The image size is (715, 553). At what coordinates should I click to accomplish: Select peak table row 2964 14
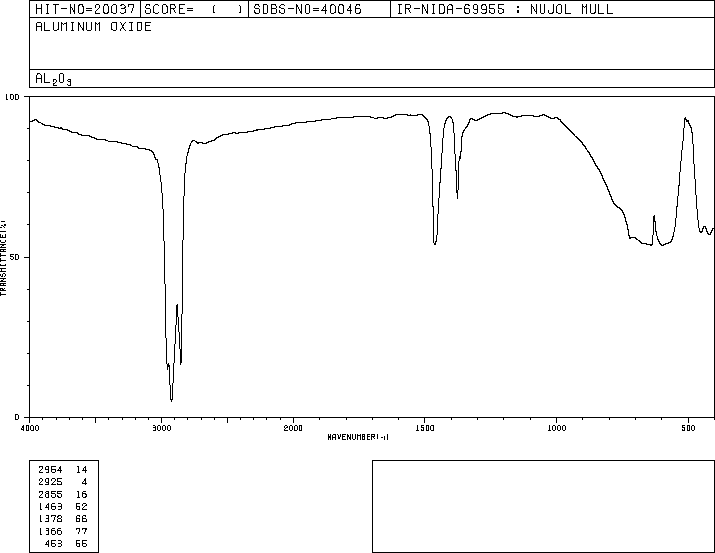coord(62,470)
